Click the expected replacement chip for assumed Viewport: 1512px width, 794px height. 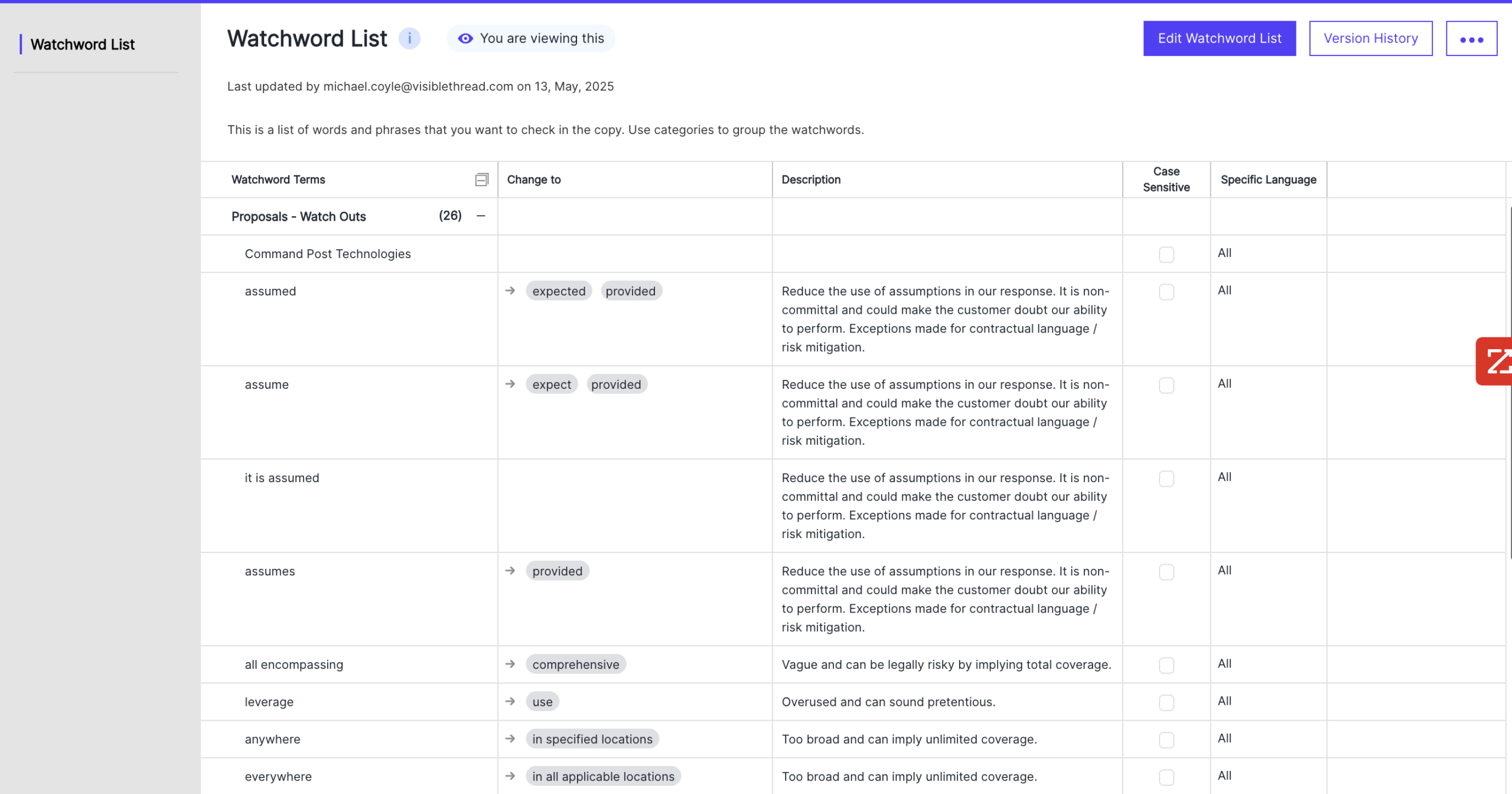558,291
